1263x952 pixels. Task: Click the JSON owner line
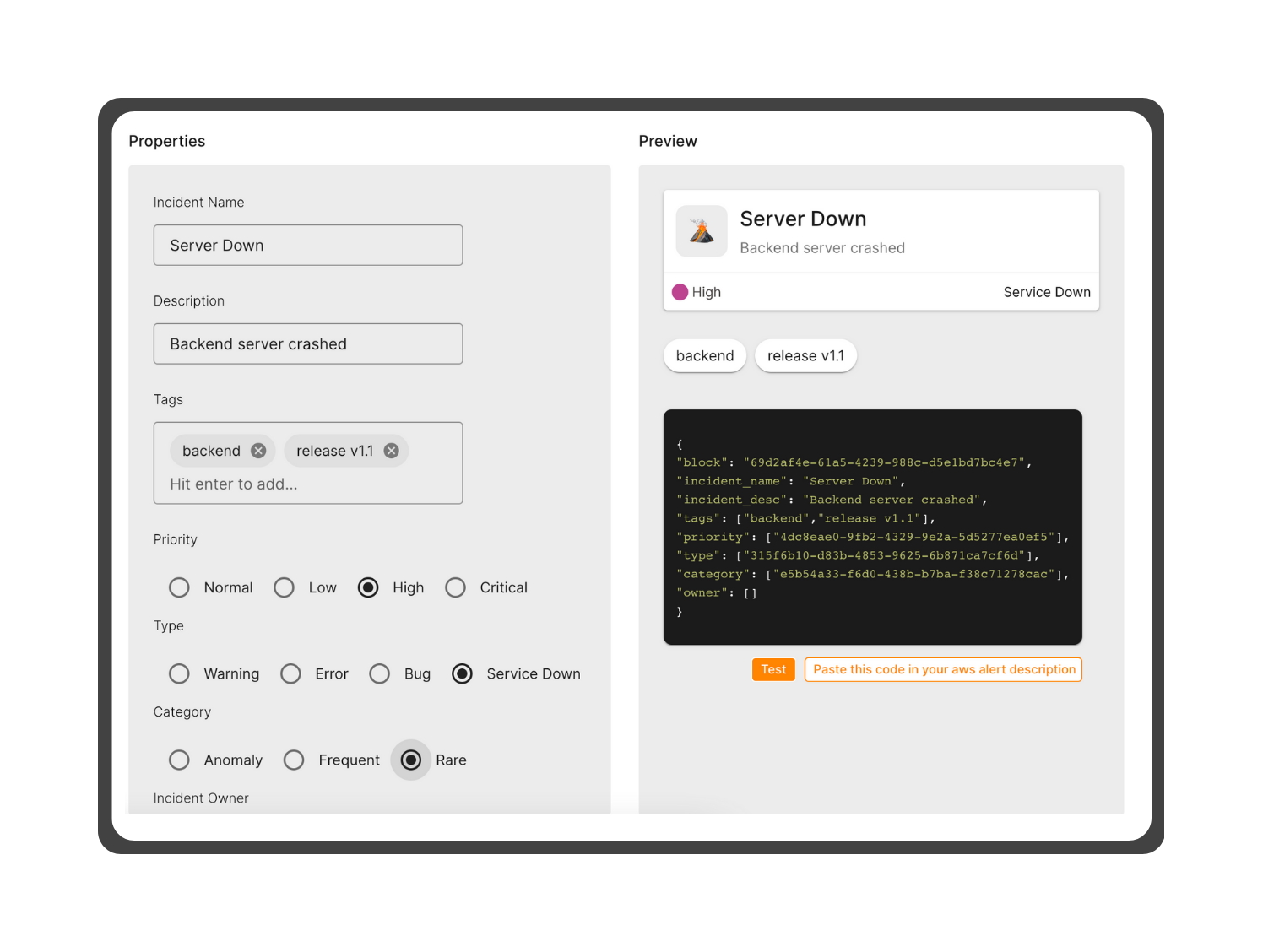point(717,592)
